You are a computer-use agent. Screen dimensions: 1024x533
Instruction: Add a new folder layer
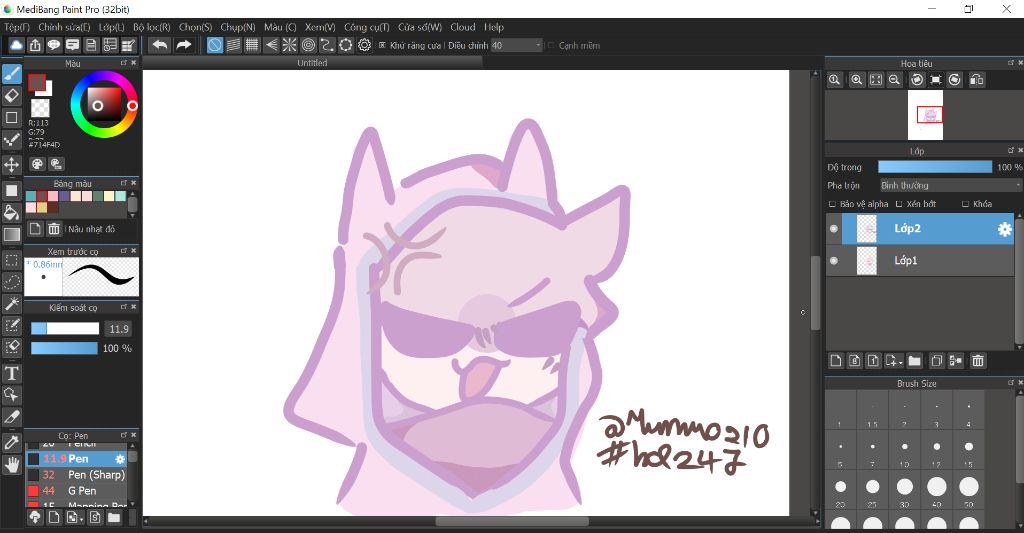[x=914, y=361]
